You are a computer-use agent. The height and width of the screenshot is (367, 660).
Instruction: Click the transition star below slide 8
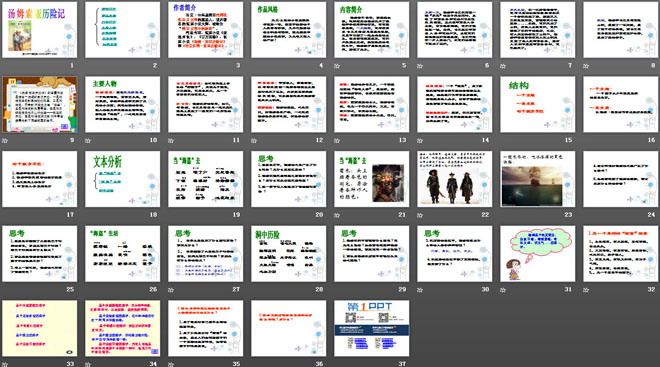click(x=586, y=66)
